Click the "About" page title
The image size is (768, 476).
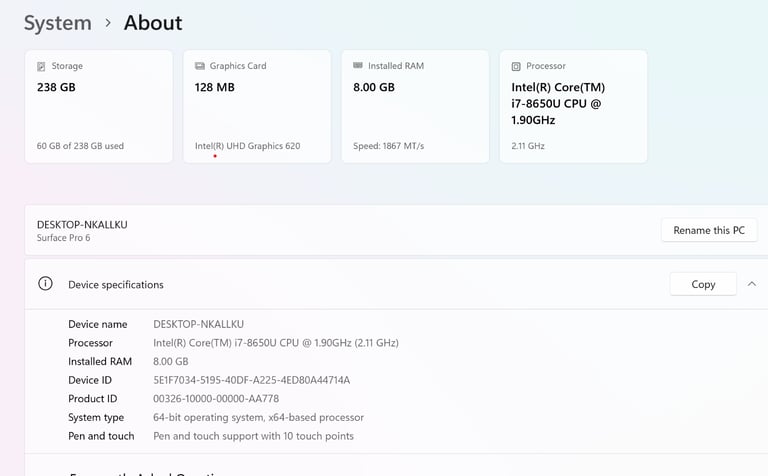click(153, 23)
